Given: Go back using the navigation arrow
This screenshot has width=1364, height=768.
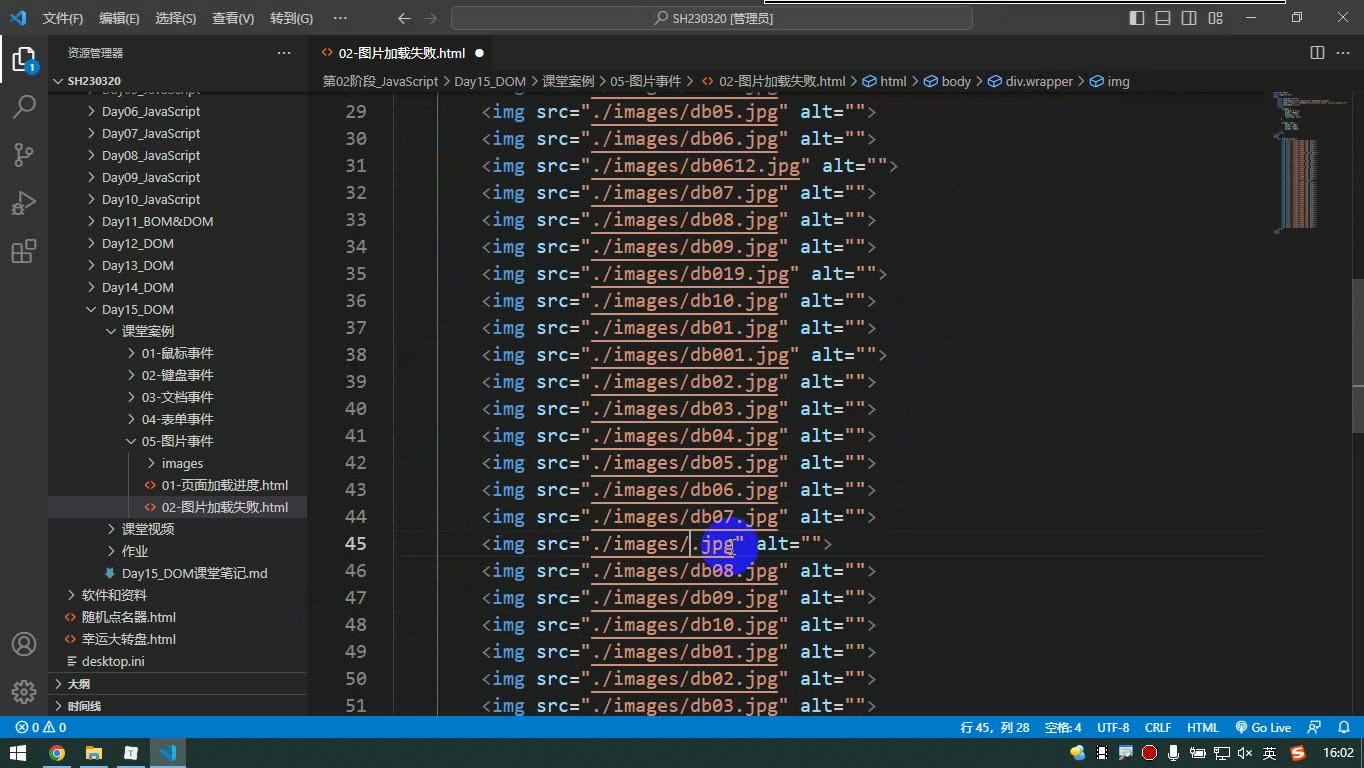Looking at the screenshot, I should pos(404,18).
